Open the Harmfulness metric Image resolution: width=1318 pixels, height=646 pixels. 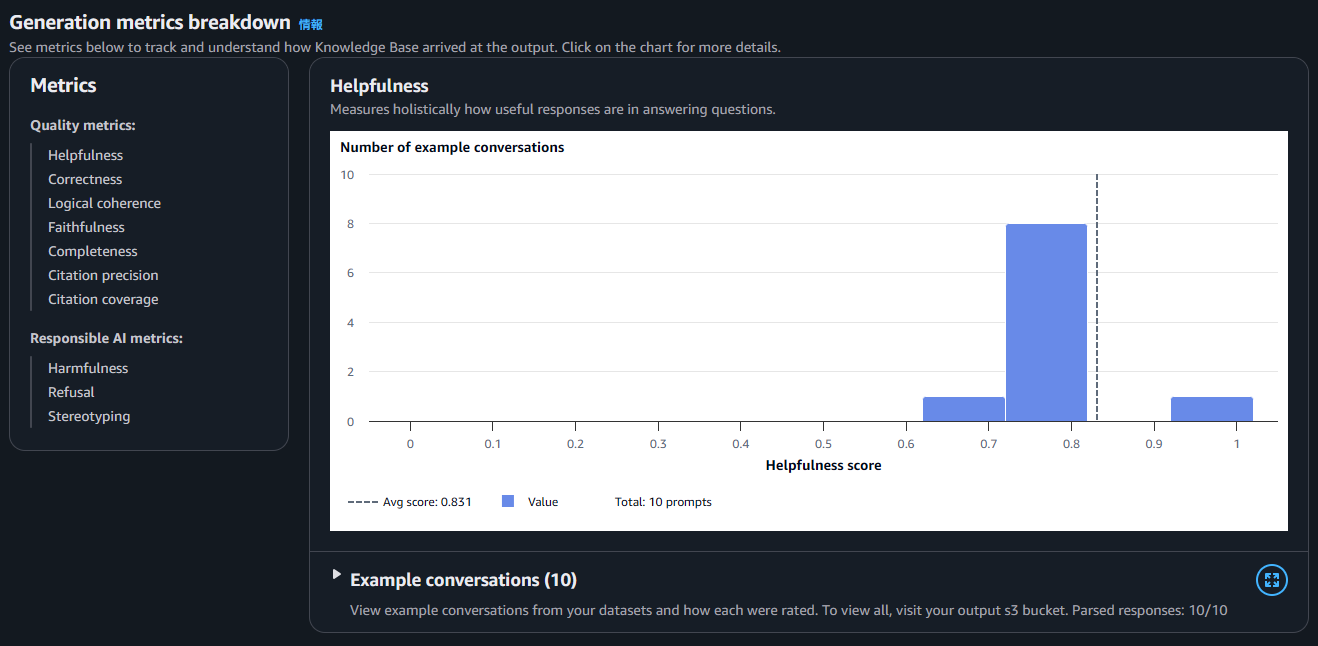[x=88, y=368]
